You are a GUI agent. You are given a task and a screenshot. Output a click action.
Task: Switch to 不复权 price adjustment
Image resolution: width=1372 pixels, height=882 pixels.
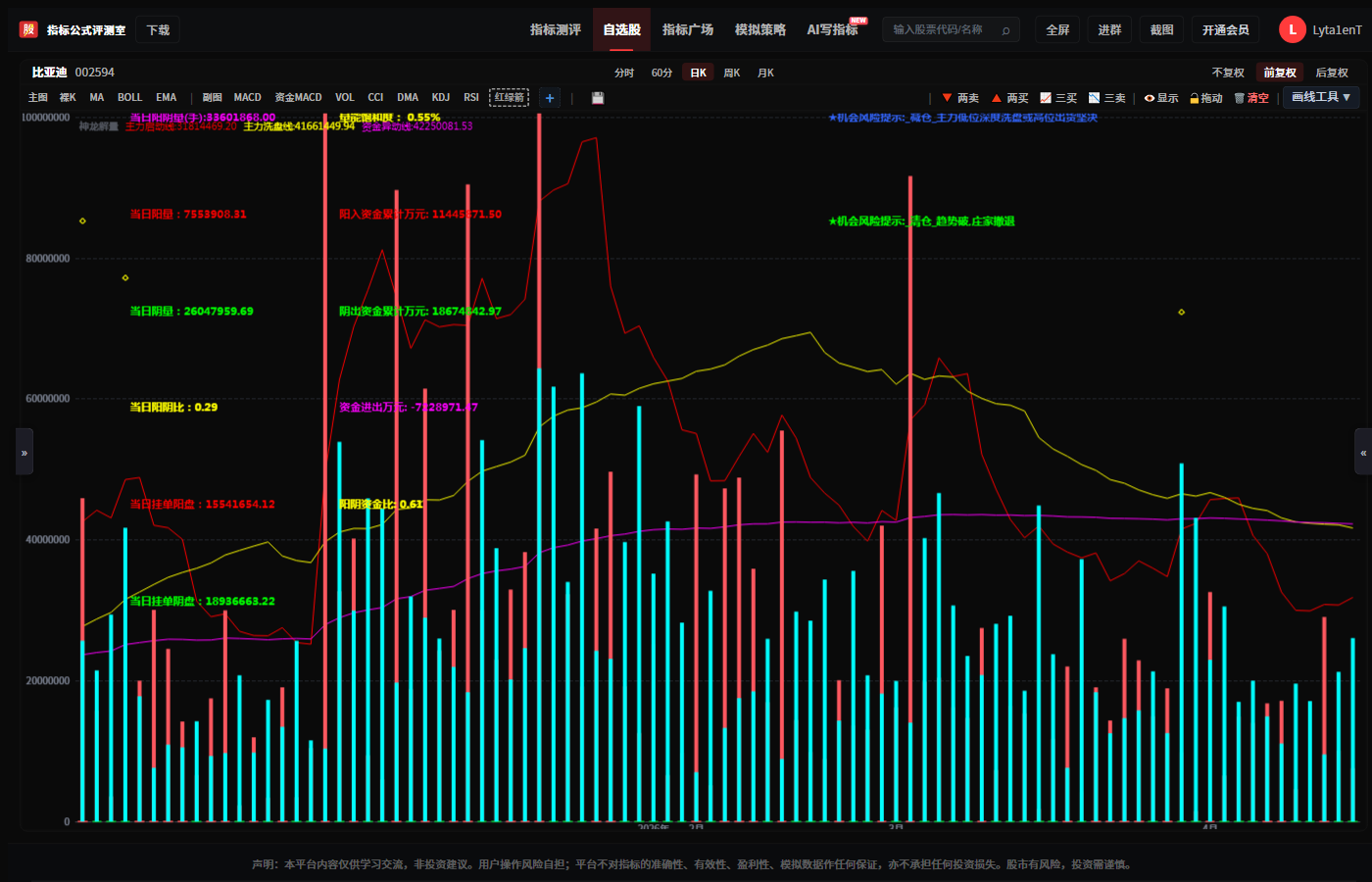pos(1228,73)
